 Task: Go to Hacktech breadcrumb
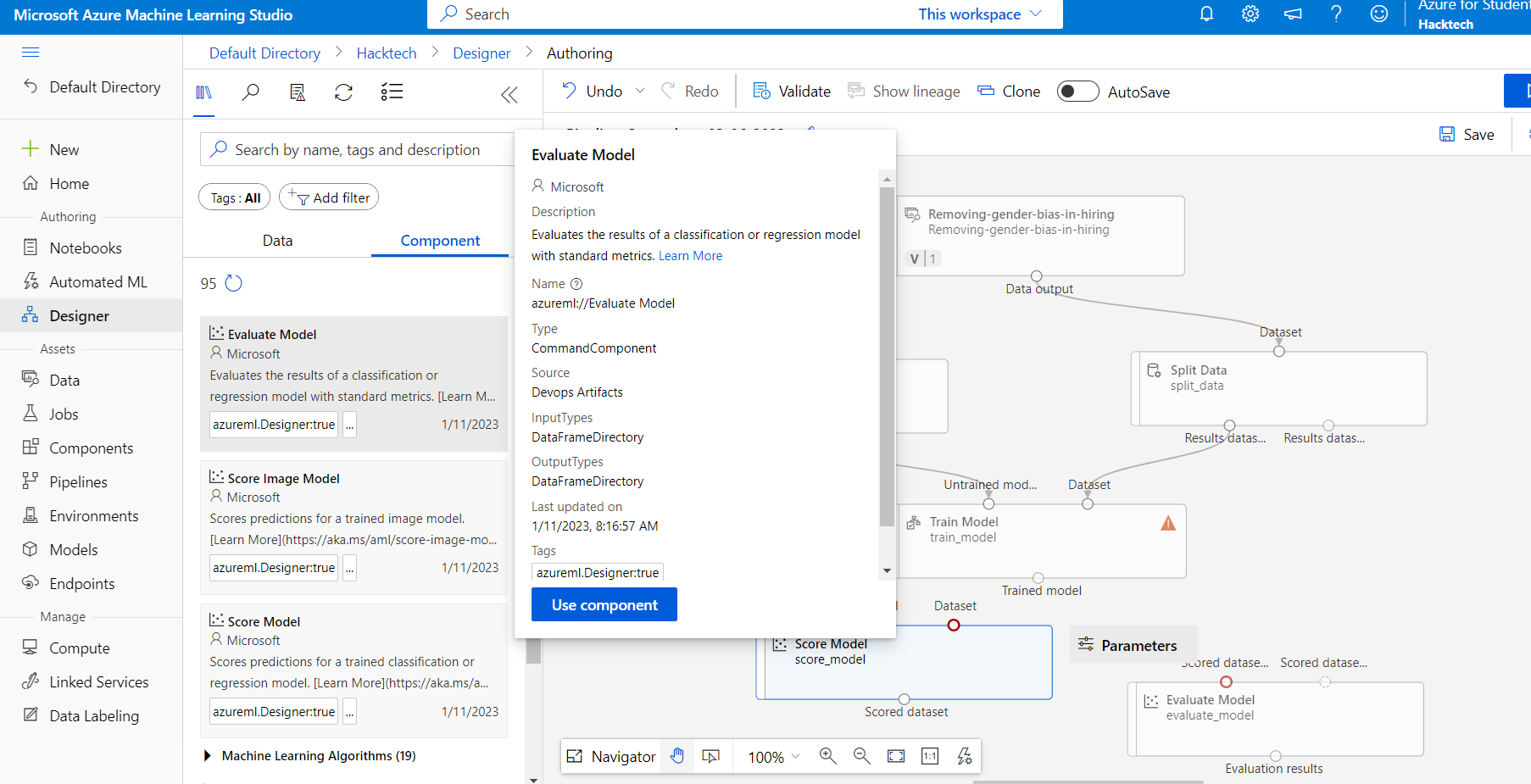point(387,53)
